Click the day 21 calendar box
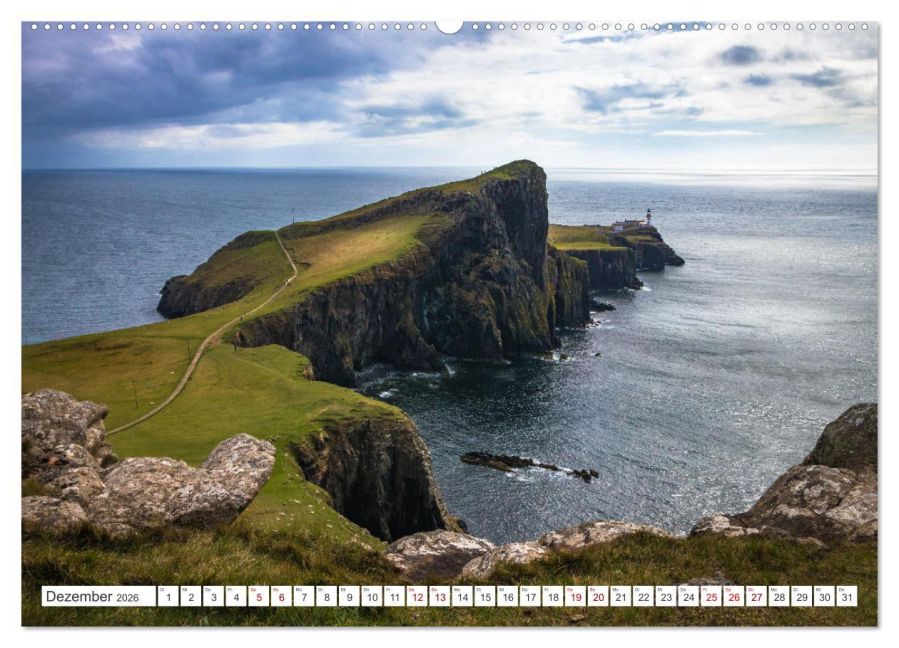Viewport: 899px width, 648px height. pos(621,596)
